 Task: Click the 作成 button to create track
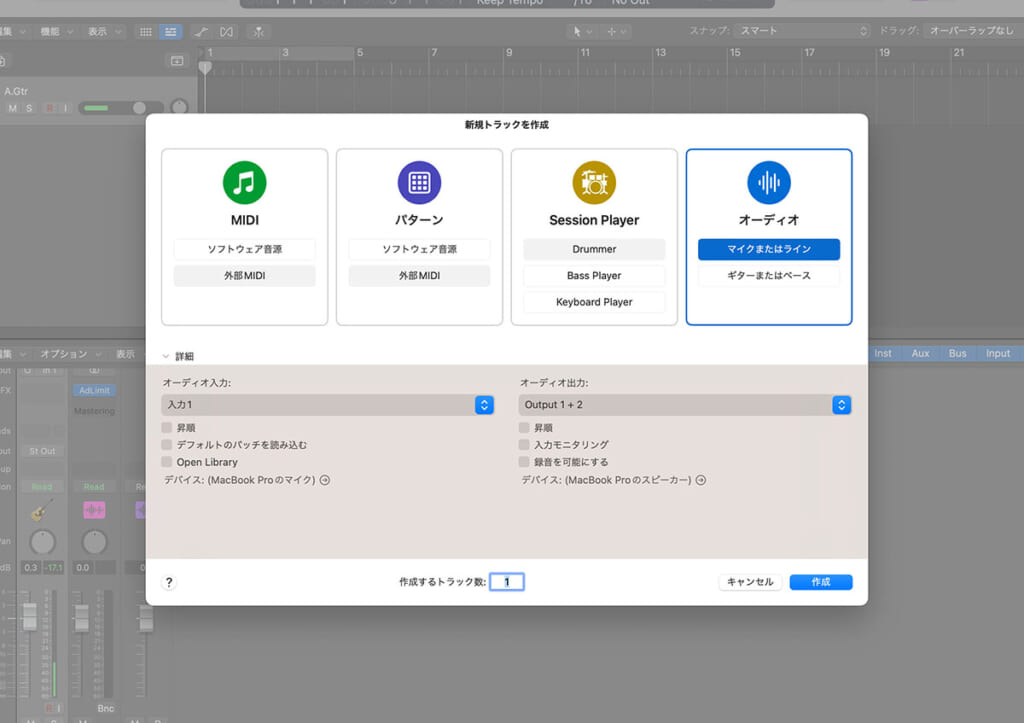[820, 581]
